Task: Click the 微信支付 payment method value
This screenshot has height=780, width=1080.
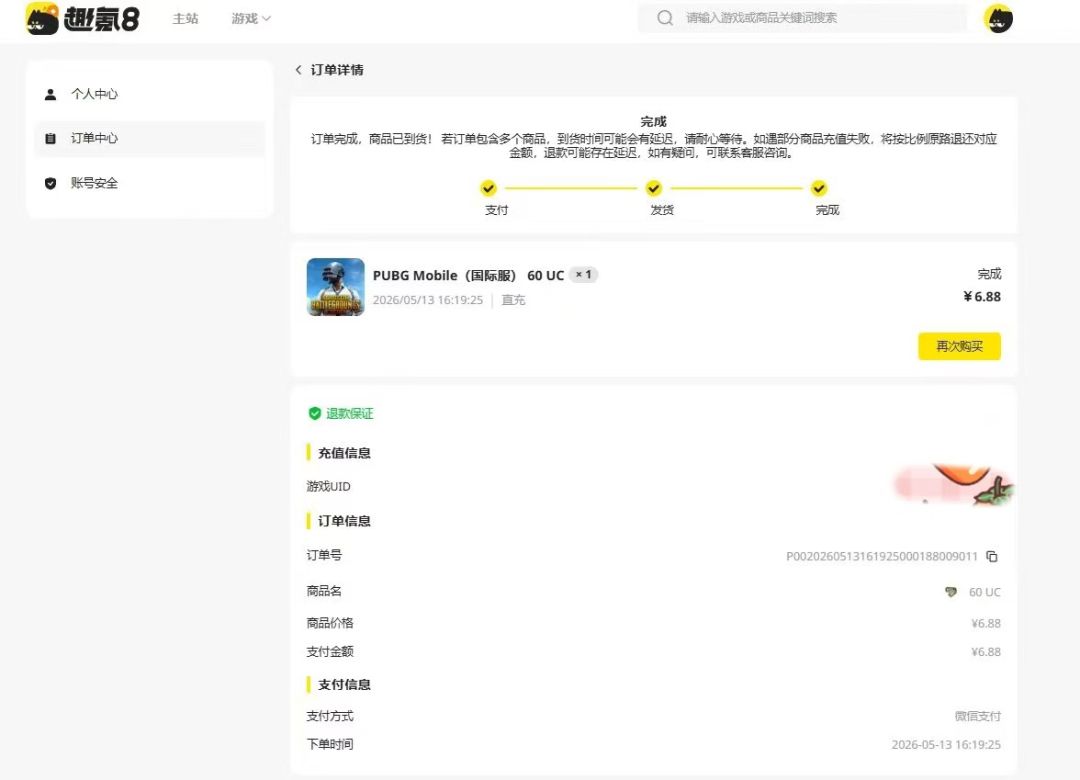Action: [x=977, y=716]
